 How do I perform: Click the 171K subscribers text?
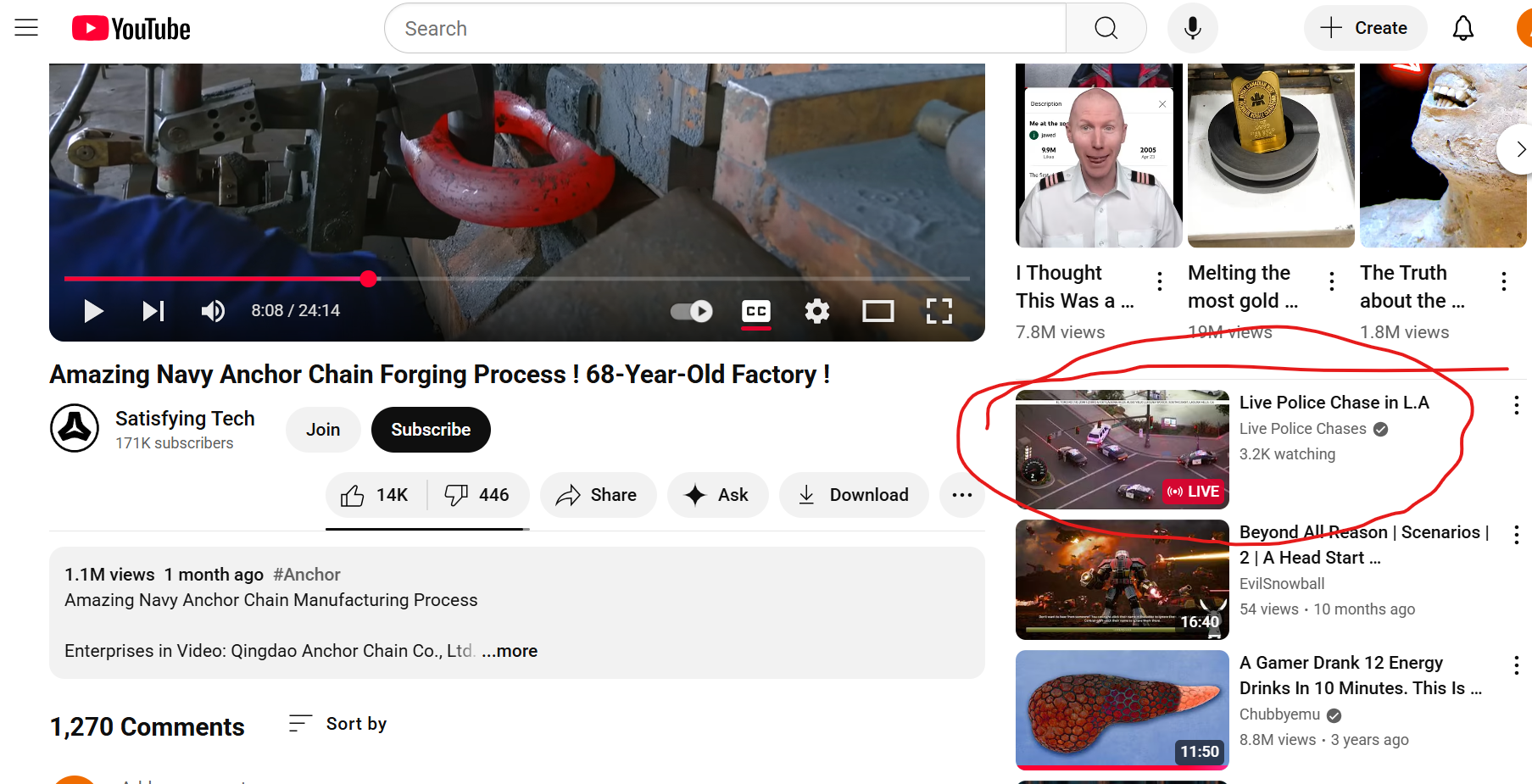pos(175,443)
